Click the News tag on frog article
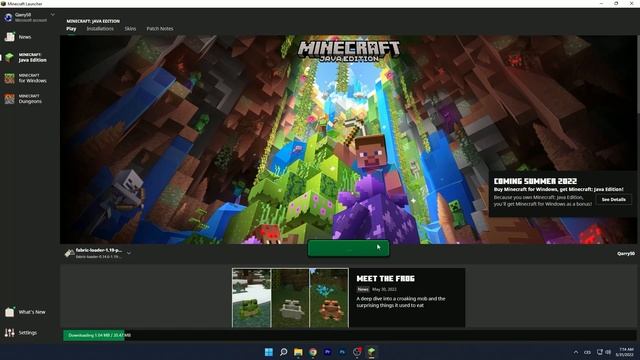 click(363, 289)
